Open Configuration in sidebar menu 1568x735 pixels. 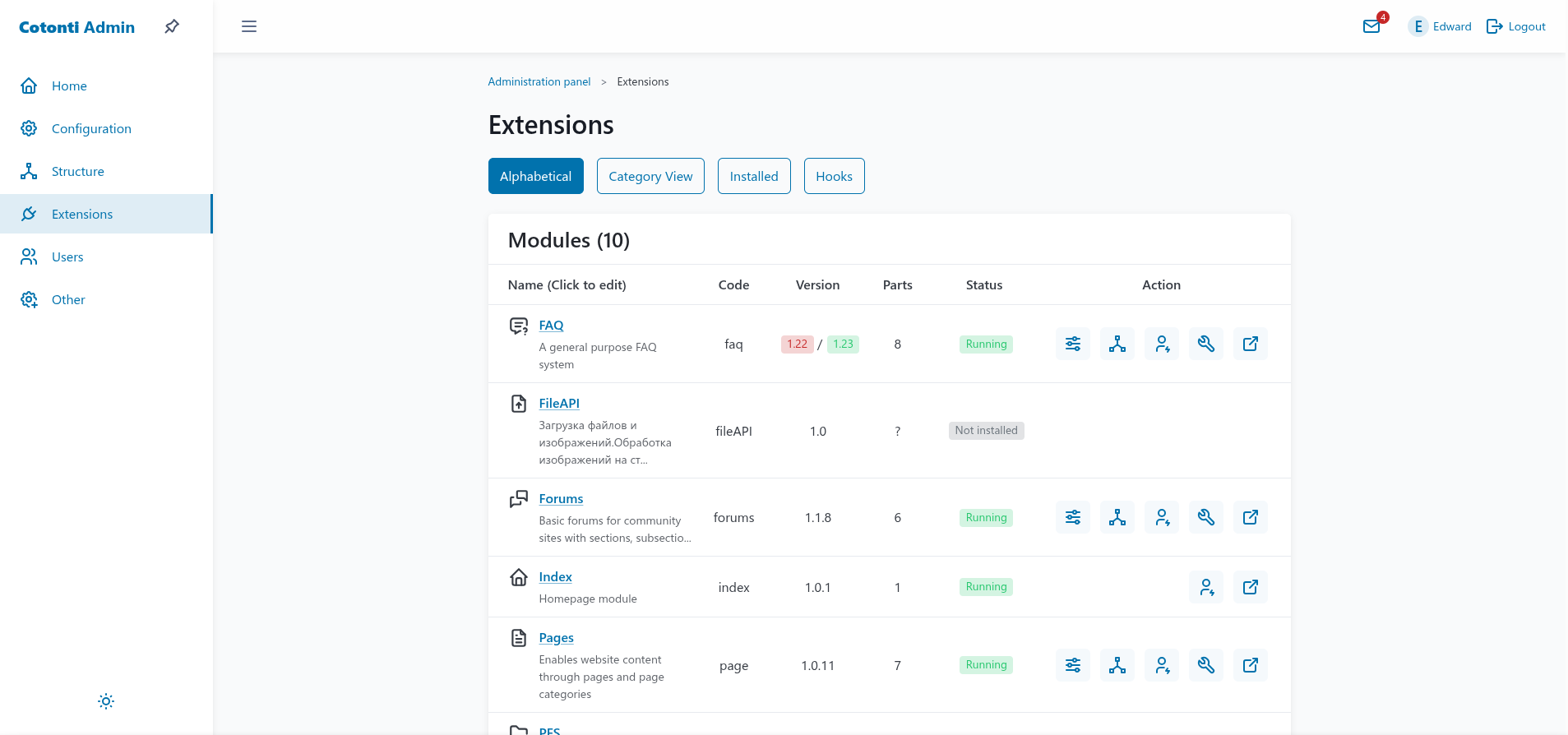91,128
